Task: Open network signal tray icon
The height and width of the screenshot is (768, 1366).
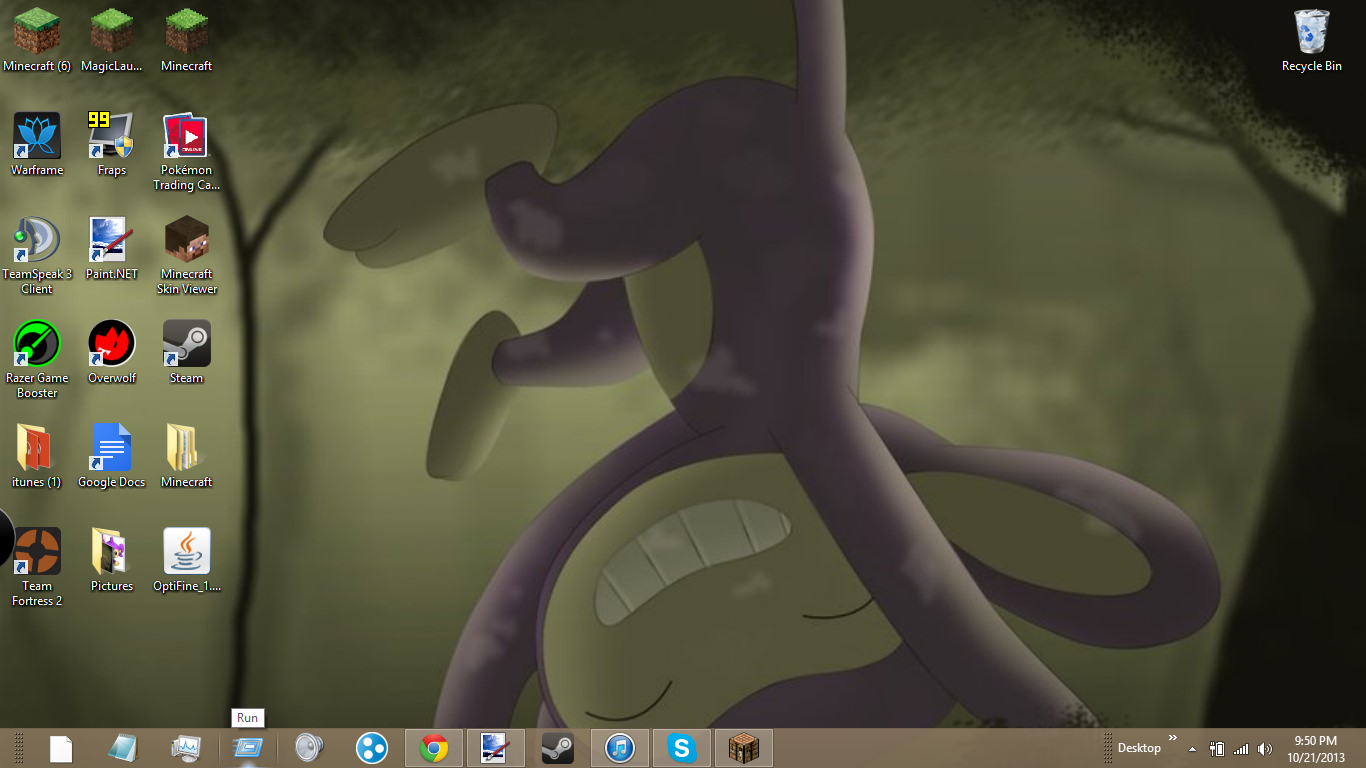Action: 1241,749
